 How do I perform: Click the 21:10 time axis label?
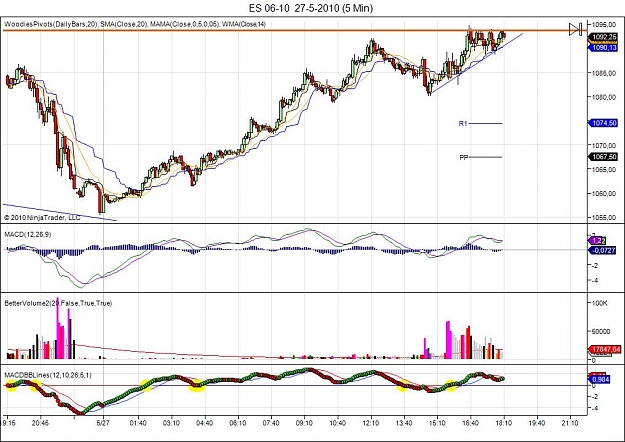click(x=570, y=423)
